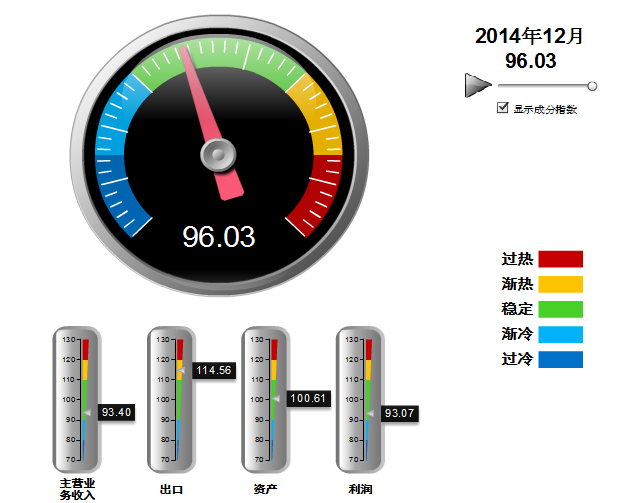
Task: Click the light blue 渐冷 legend swatch
Action: (x=560, y=334)
